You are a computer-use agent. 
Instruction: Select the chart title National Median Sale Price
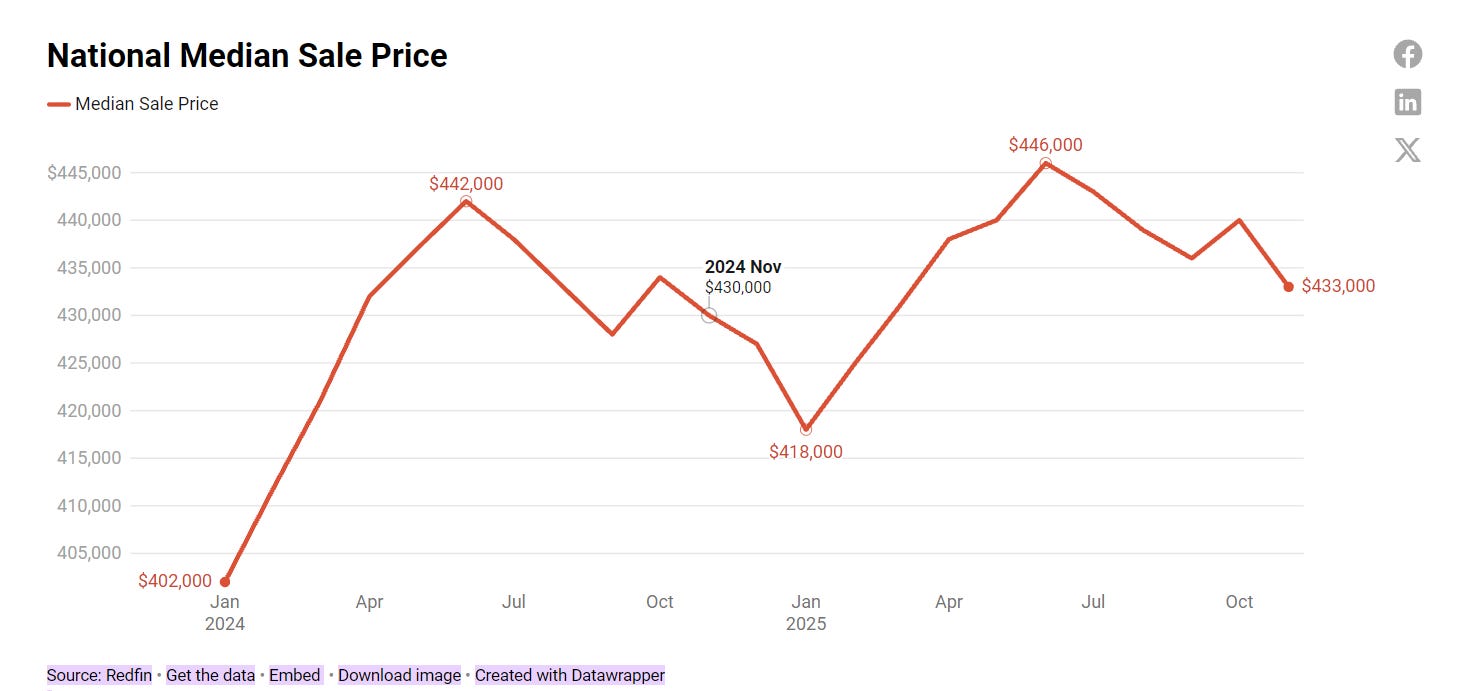pyautogui.click(x=246, y=55)
